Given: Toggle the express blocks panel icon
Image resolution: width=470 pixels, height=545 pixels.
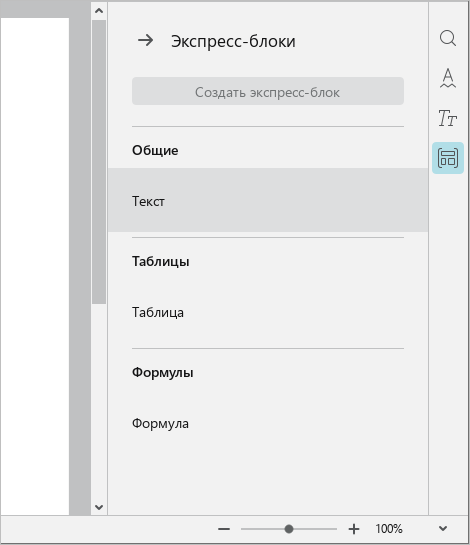Looking at the screenshot, I should [x=448, y=158].
